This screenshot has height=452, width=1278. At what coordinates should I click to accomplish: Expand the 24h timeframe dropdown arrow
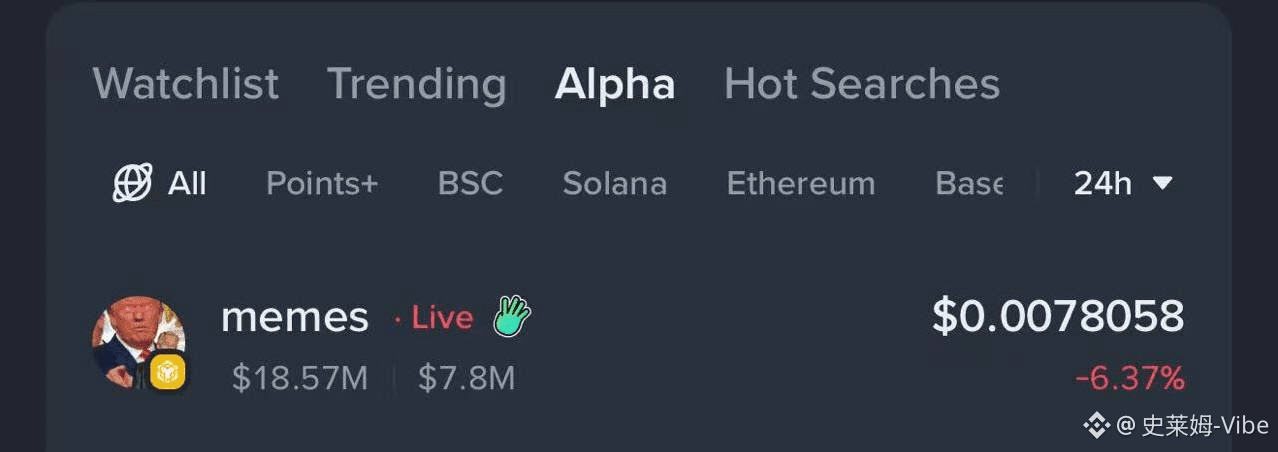click(x=1162, y=184)
